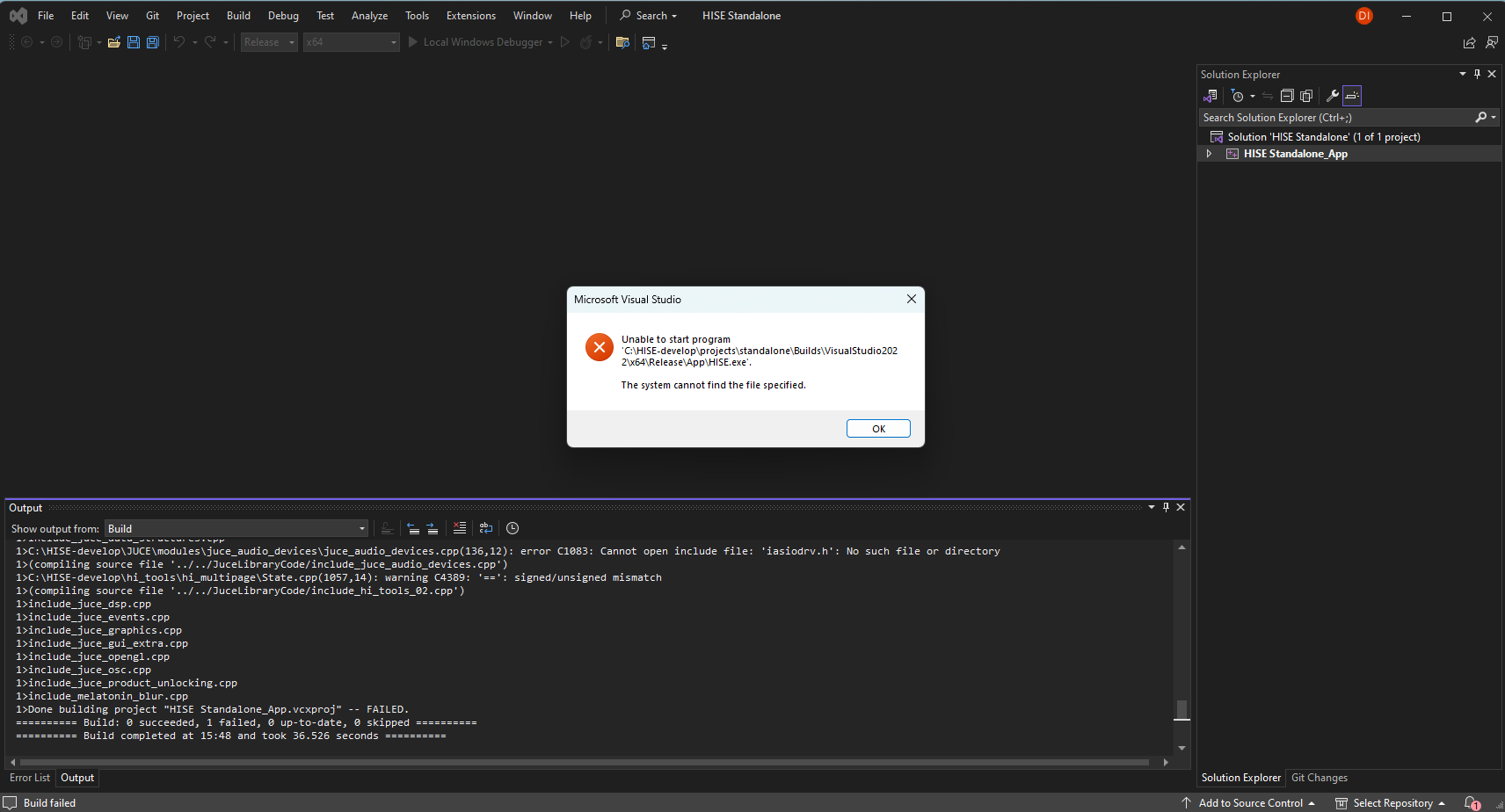Click the Solution Explorer search magnifier icon
This screenshot has height=812, width=1505.
1481,117
